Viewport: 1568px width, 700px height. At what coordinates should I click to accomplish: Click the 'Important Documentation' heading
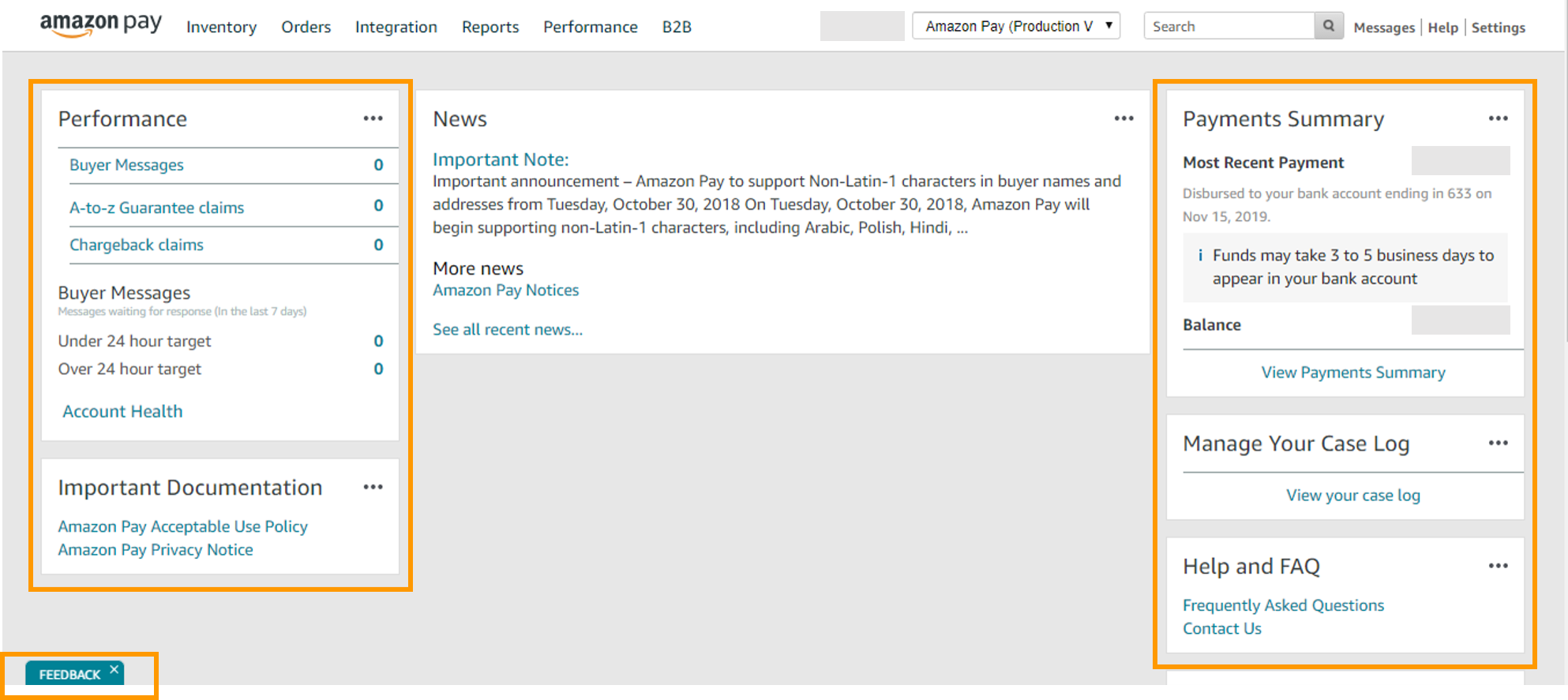pos(190,488)
